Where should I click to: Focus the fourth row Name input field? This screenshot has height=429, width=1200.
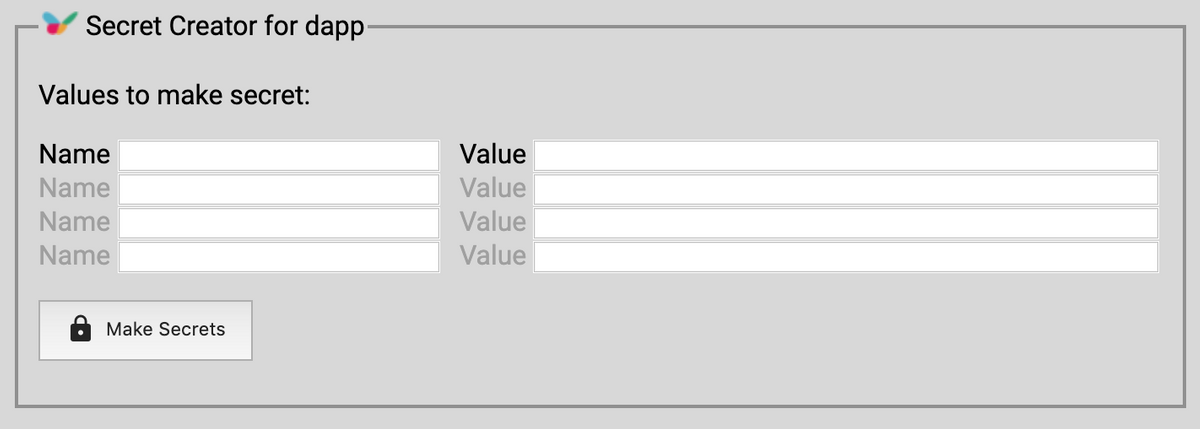tap(279, 256)
